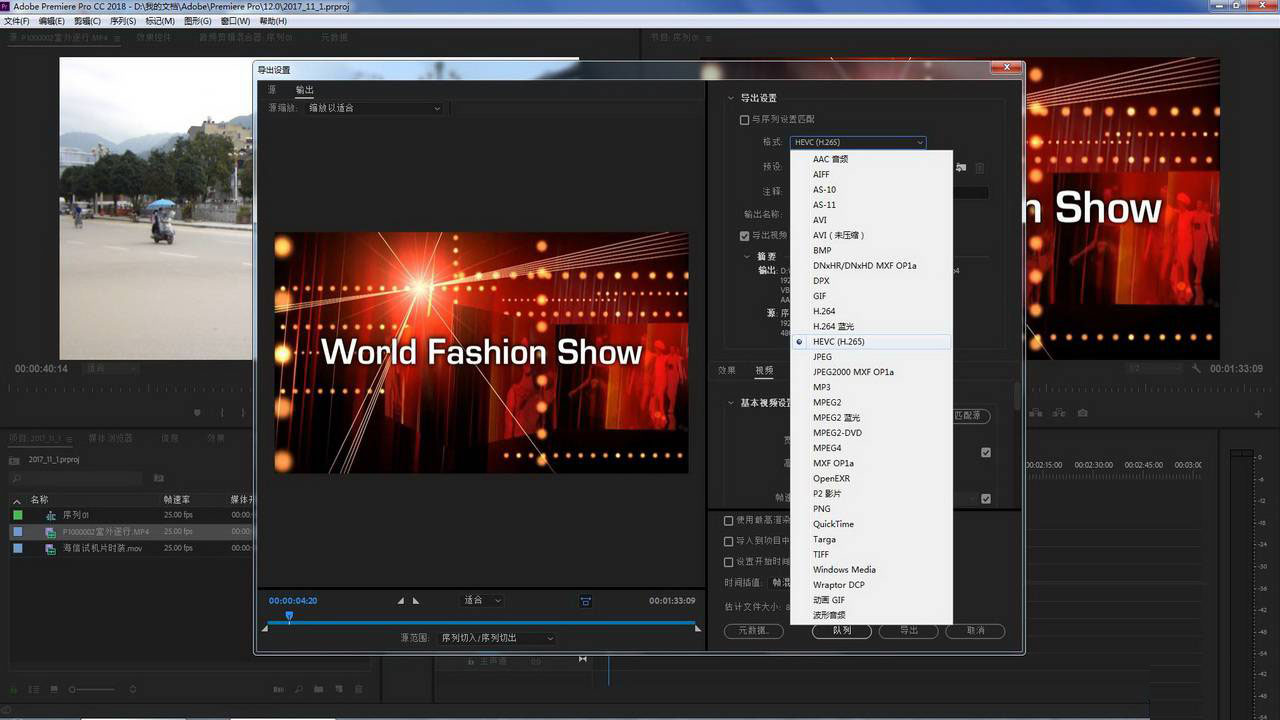Toggle the 导出视频 checkbox
The image size is (1280, 720).
pos(744,236)
